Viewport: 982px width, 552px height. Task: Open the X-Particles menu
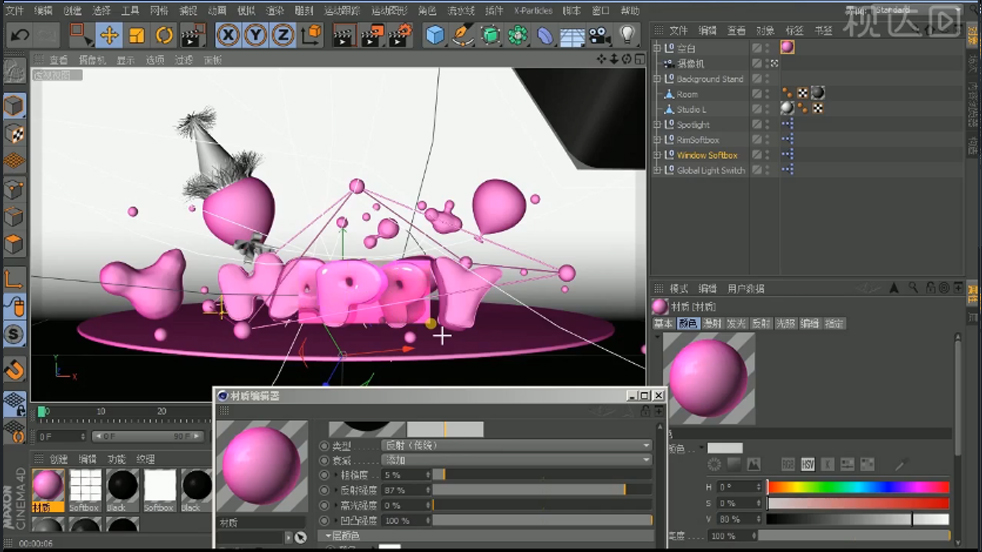(x=533, y=11)
